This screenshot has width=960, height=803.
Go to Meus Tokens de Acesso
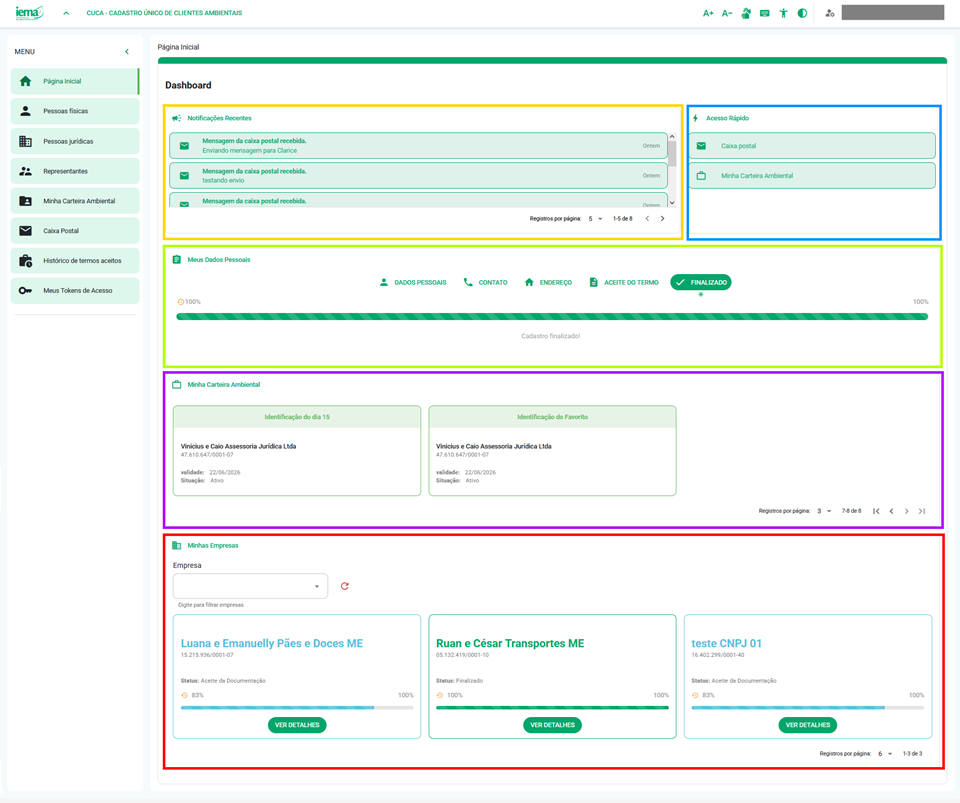pyautogui.click(x=74, y=291)
